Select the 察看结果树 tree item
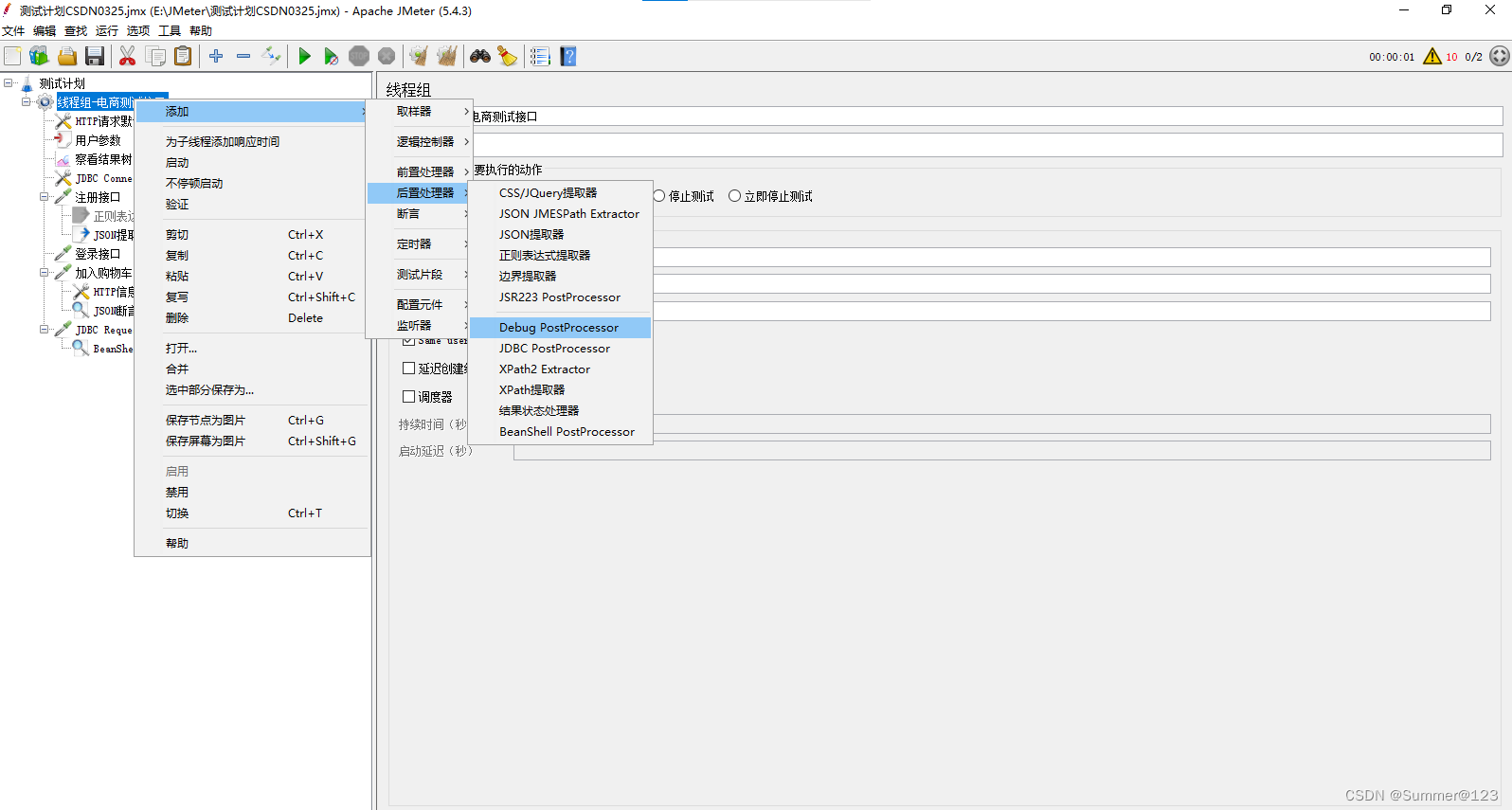1512x810 pixels. tap(103, 159)
